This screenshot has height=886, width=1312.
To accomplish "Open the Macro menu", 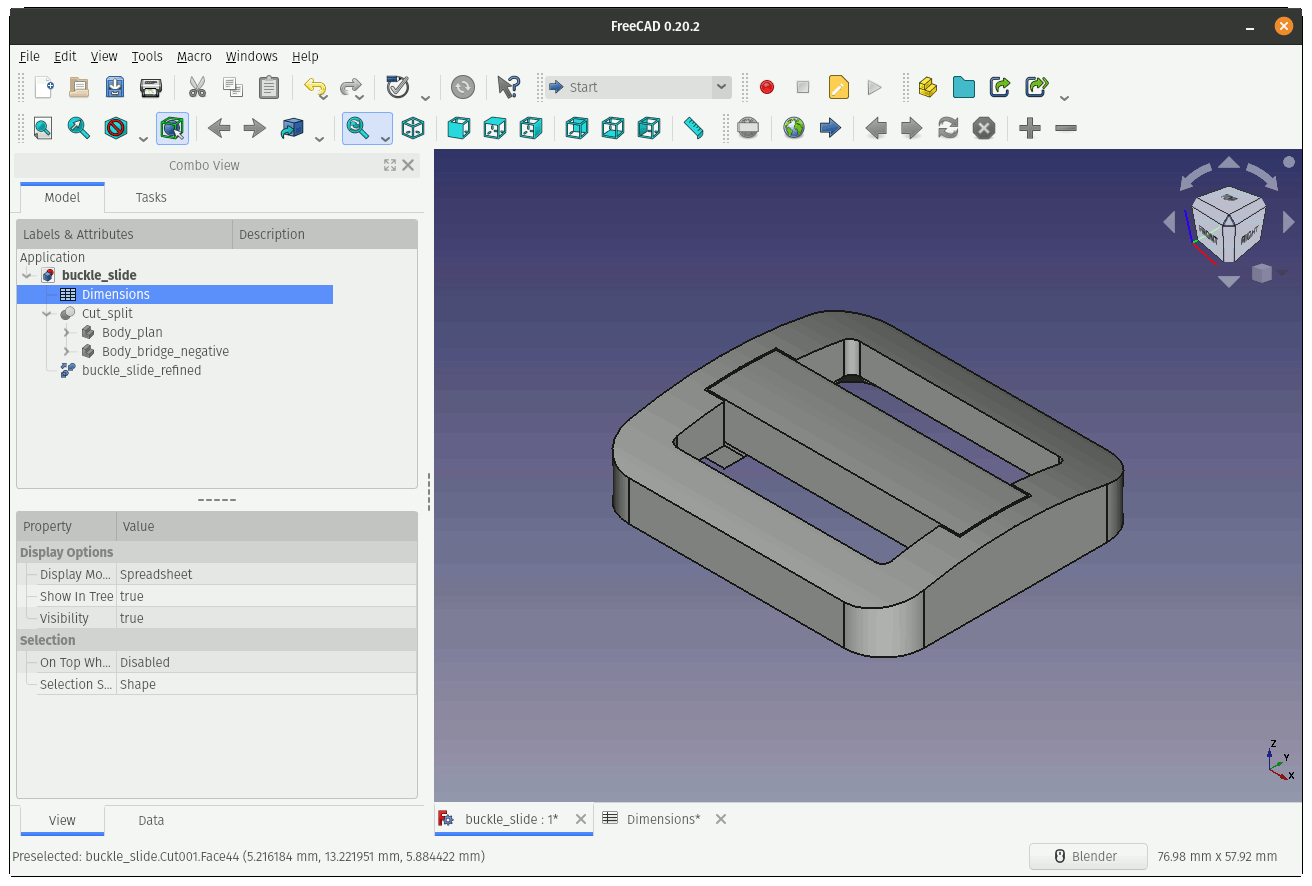I will (194, 56).
